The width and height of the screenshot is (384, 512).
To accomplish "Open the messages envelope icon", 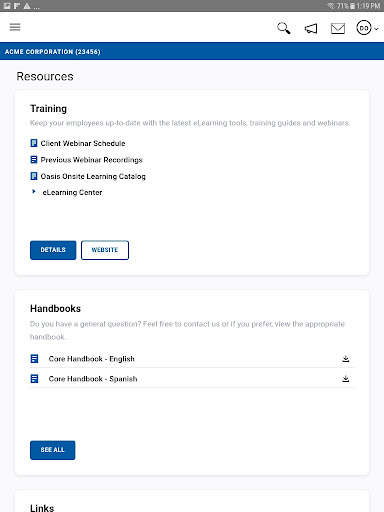I will [x=338, y=29].
